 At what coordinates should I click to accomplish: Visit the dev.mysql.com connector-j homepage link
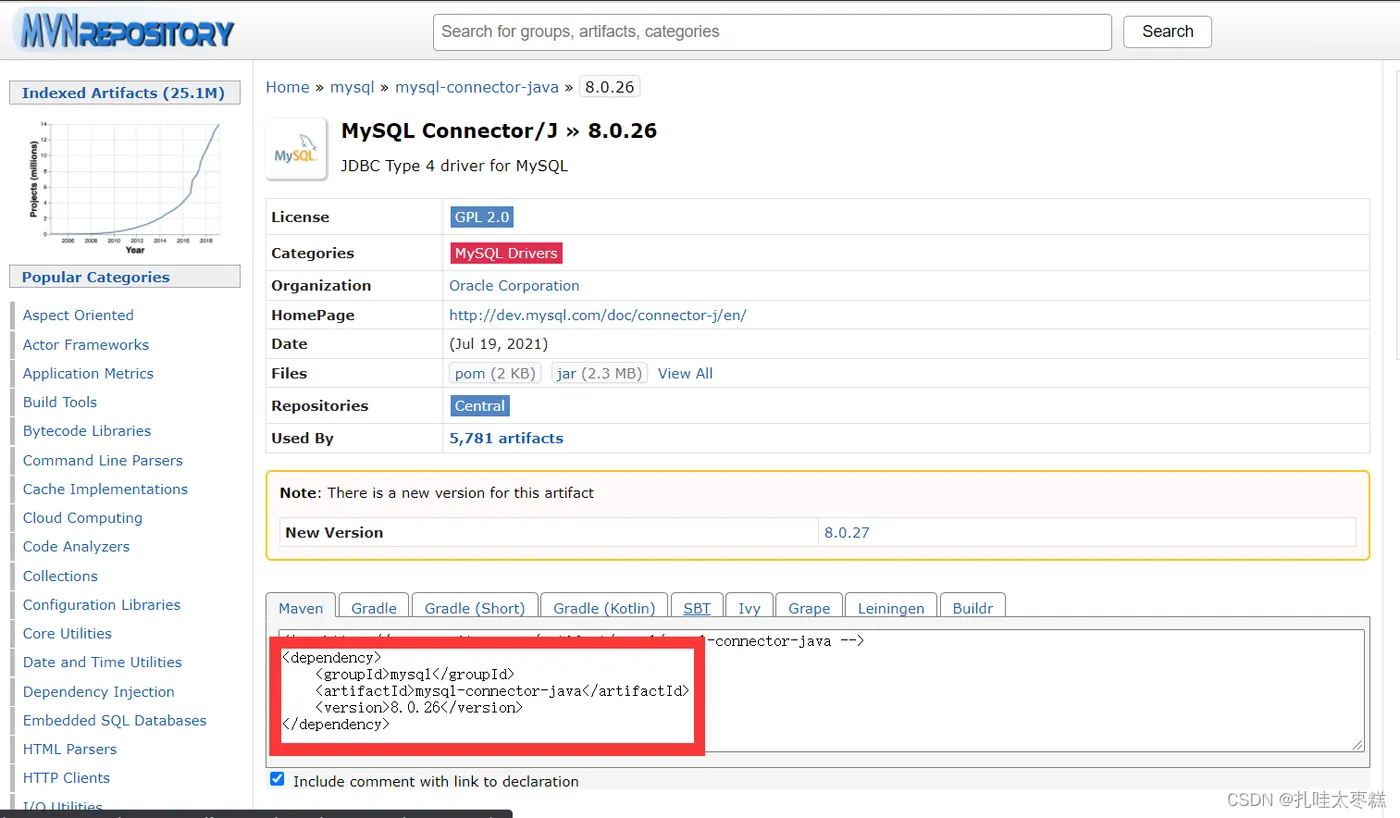[x=598, y=315]
